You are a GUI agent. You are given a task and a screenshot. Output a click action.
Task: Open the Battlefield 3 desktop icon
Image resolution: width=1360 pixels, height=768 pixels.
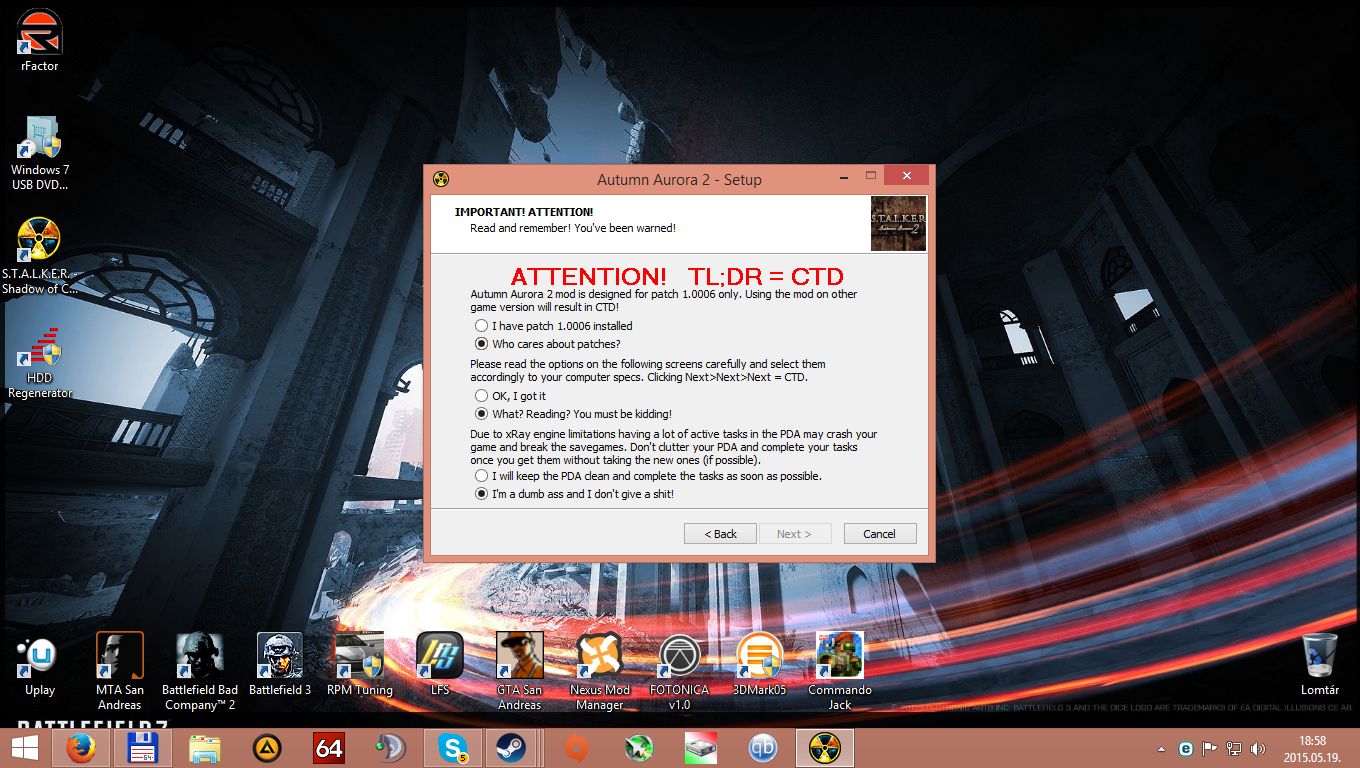[280, 664]
